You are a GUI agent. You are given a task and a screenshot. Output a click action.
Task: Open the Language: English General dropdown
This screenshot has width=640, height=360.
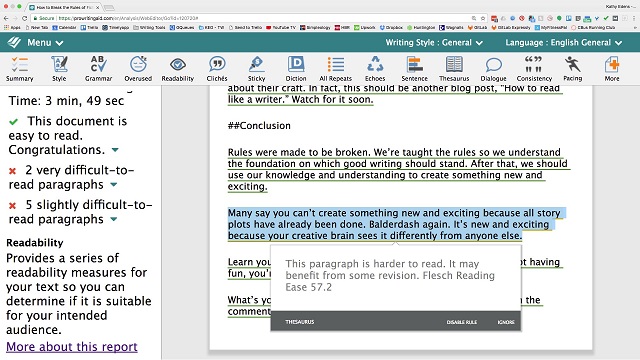tap(564, 42)
